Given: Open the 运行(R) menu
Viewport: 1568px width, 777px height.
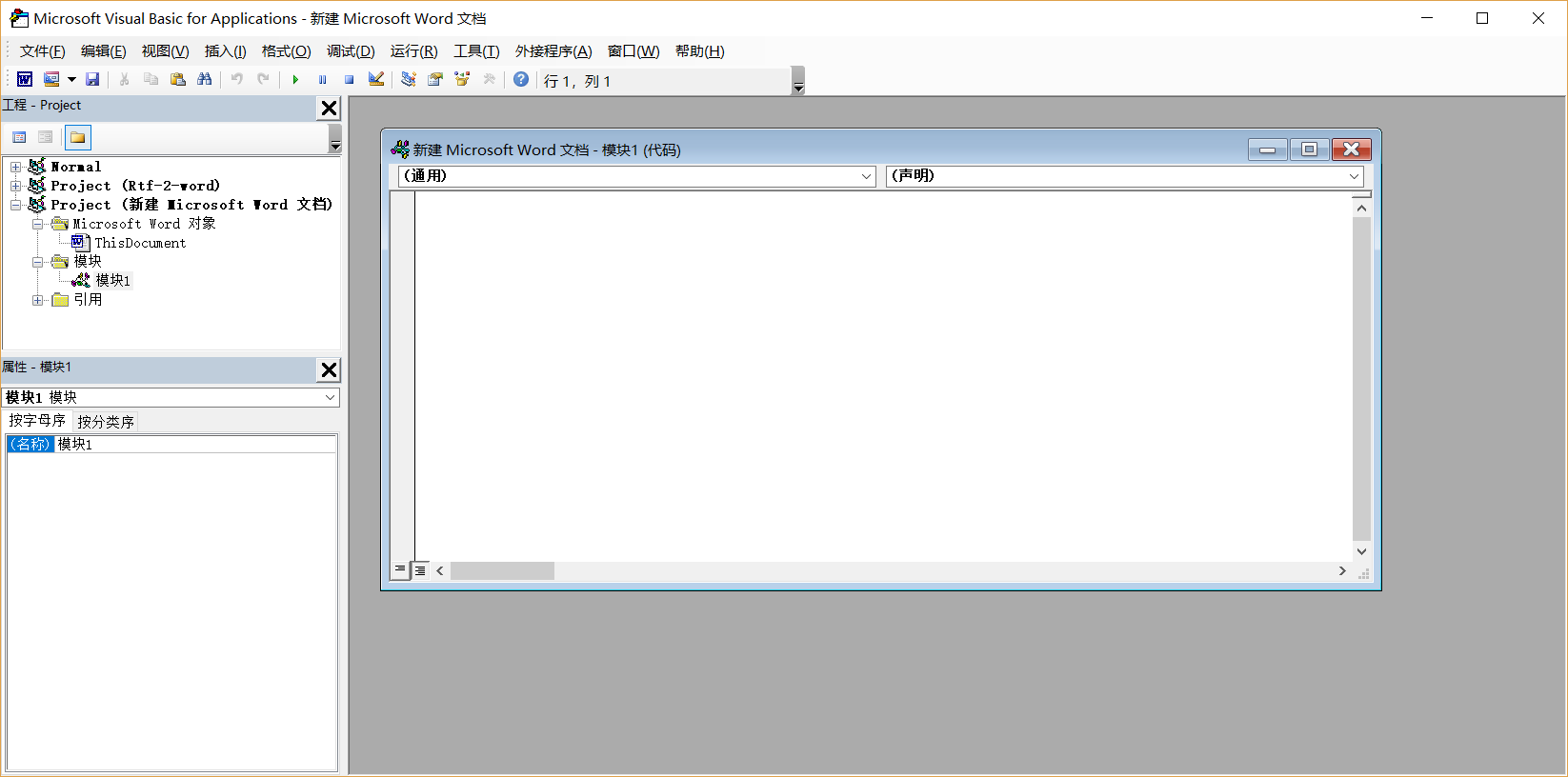Looking at the screenshot, I should [413, 51].
